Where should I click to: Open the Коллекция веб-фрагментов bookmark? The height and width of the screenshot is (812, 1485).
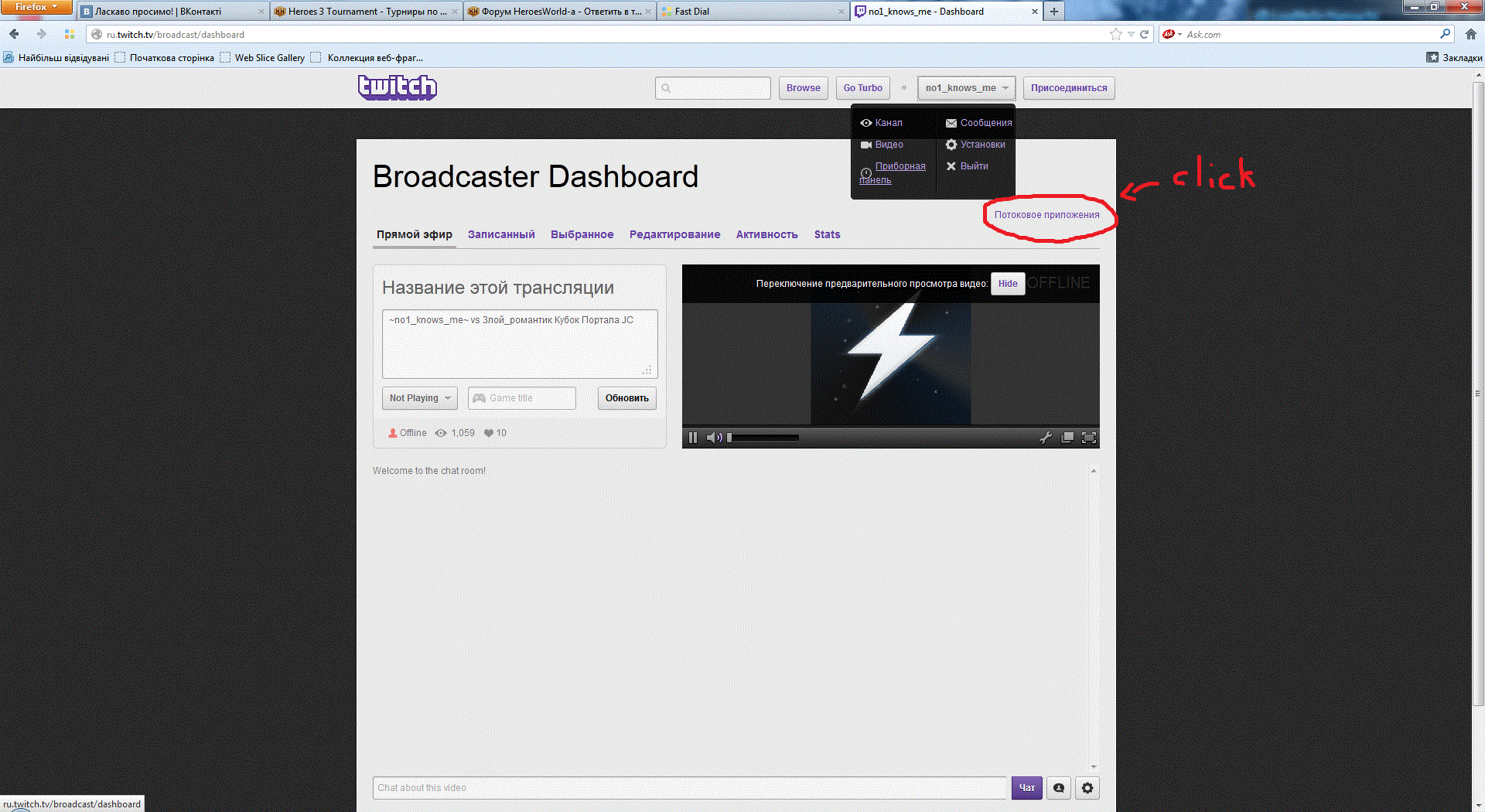(367, 58)
